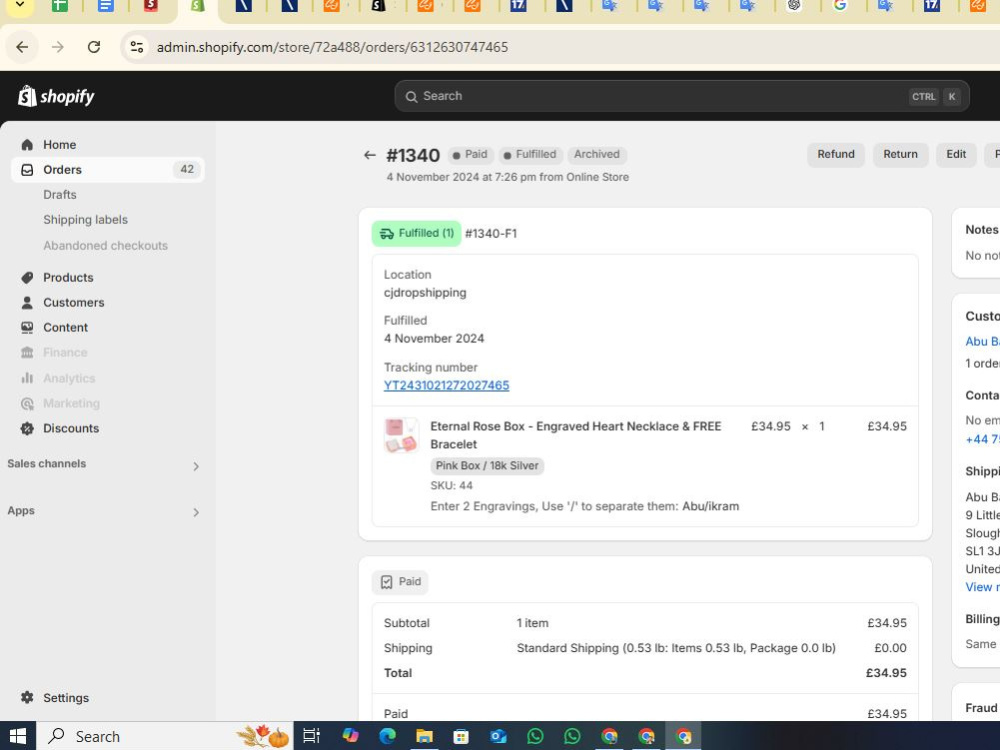The image size is (1000, 750).
Task: Open Settings via the gear icon
Action: pos(27,698)
